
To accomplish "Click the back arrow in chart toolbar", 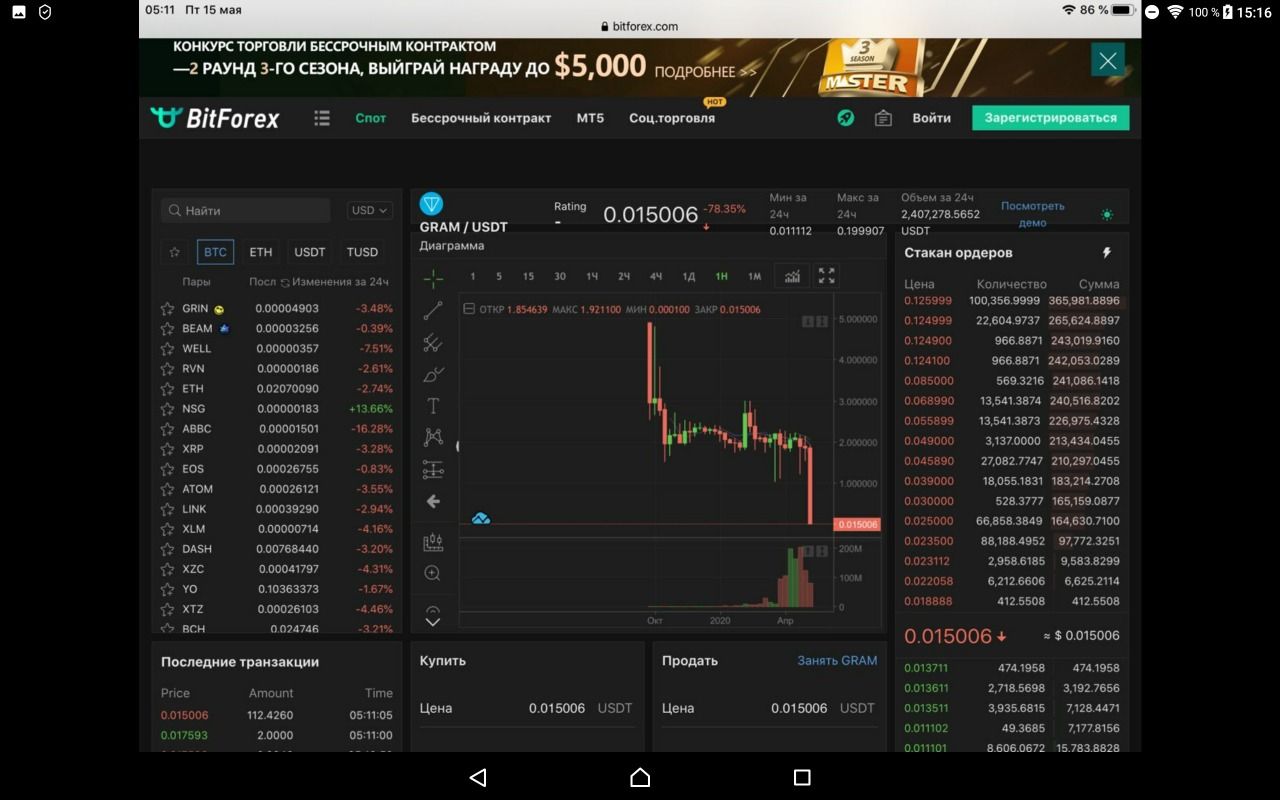I will click(433, 502).
